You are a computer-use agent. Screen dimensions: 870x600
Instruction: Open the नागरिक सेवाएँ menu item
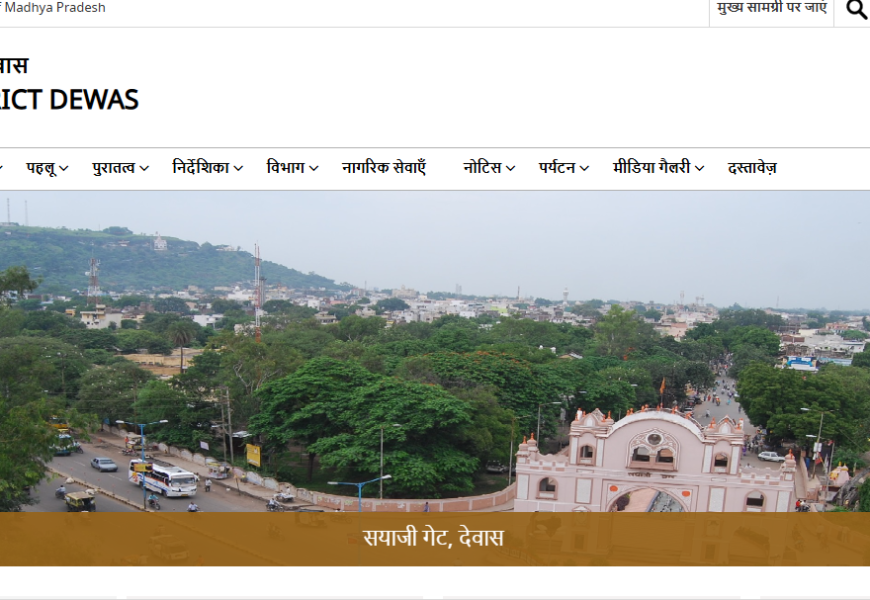coord(384,168)
